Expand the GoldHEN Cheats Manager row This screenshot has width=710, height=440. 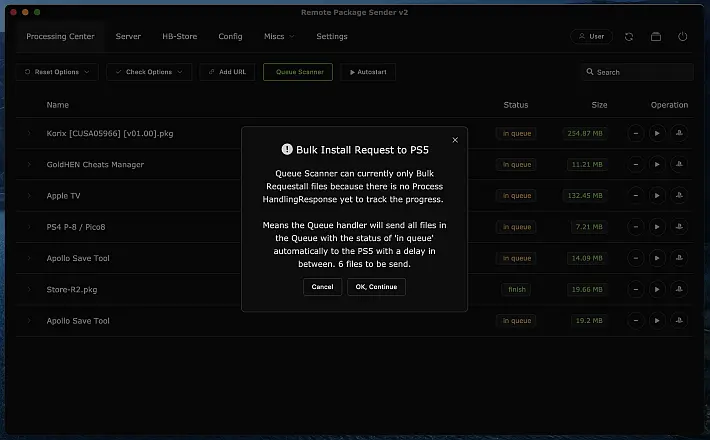[29, 165]
